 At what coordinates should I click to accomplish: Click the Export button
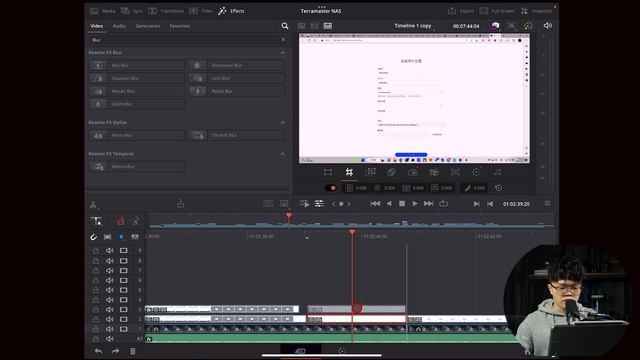pos(461,11)
